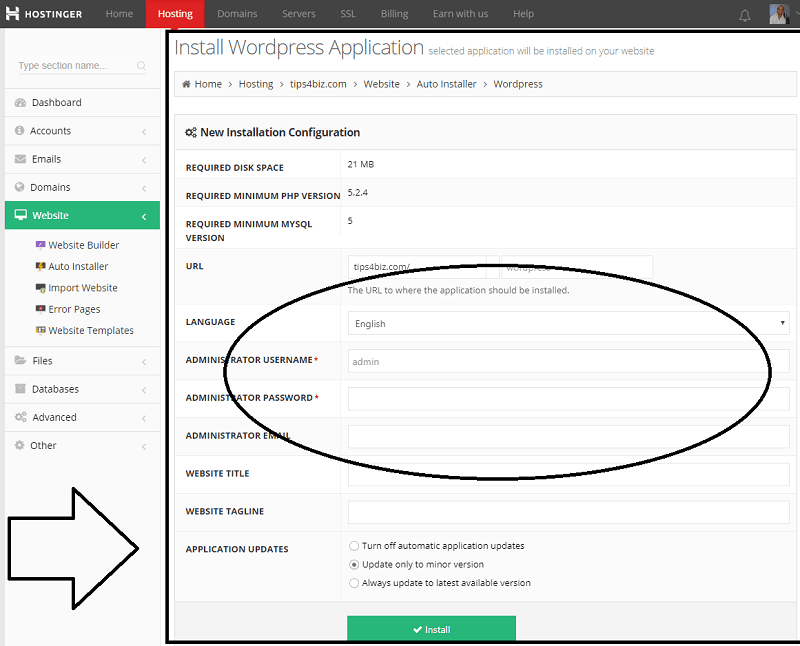
Task: Click the search magnifier icon in sidebar
Action: click(x=141, y=66)
